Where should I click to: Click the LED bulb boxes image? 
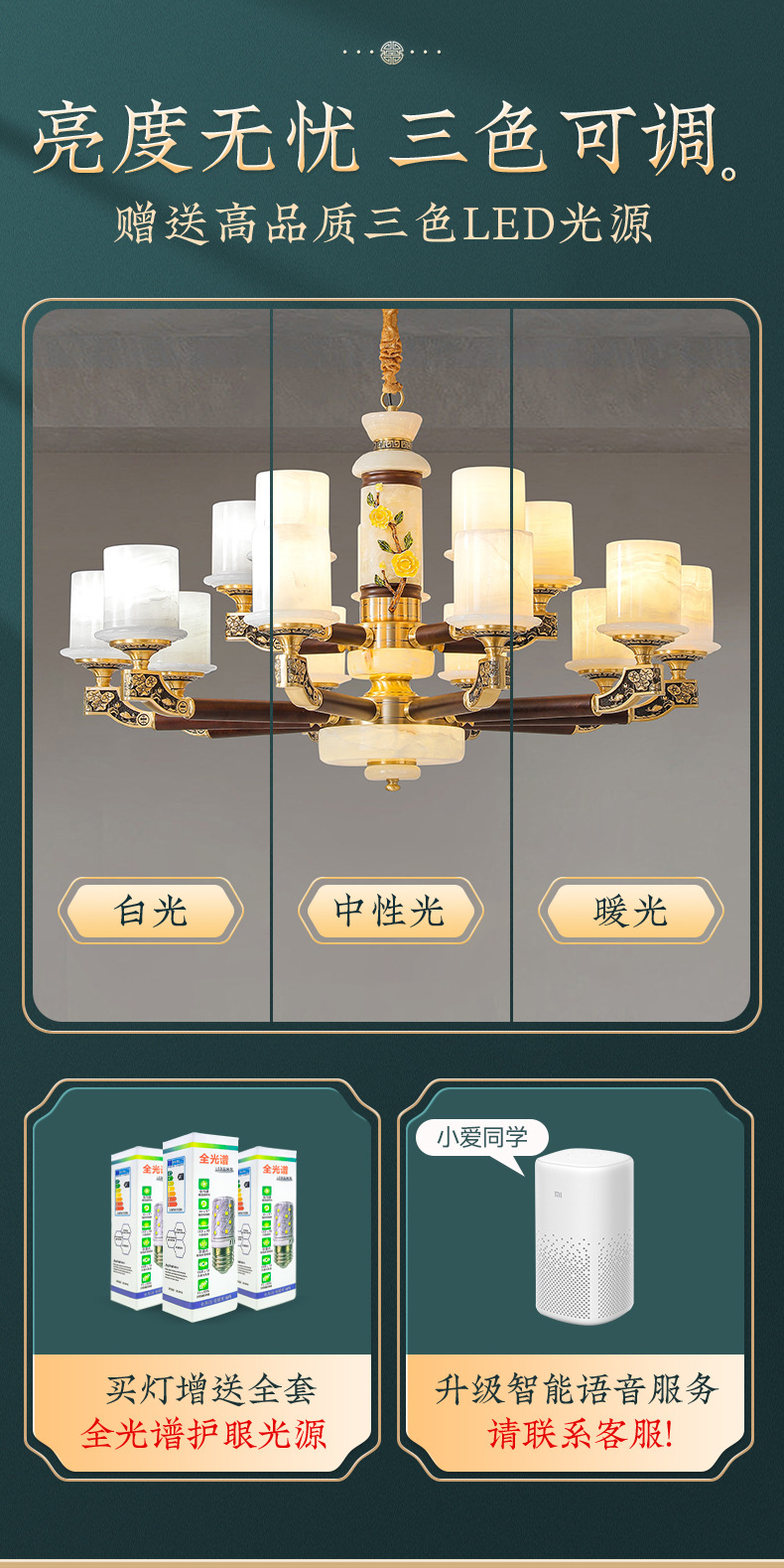(203, 1228)
